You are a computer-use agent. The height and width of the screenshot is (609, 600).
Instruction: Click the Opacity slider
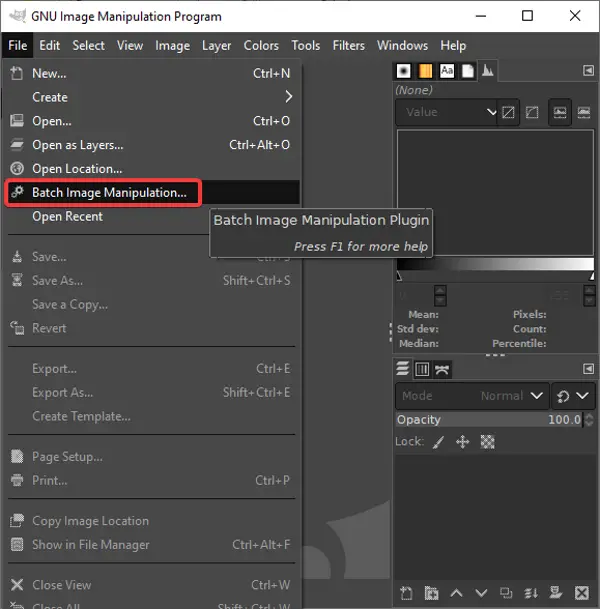click(x=489, y=419)
